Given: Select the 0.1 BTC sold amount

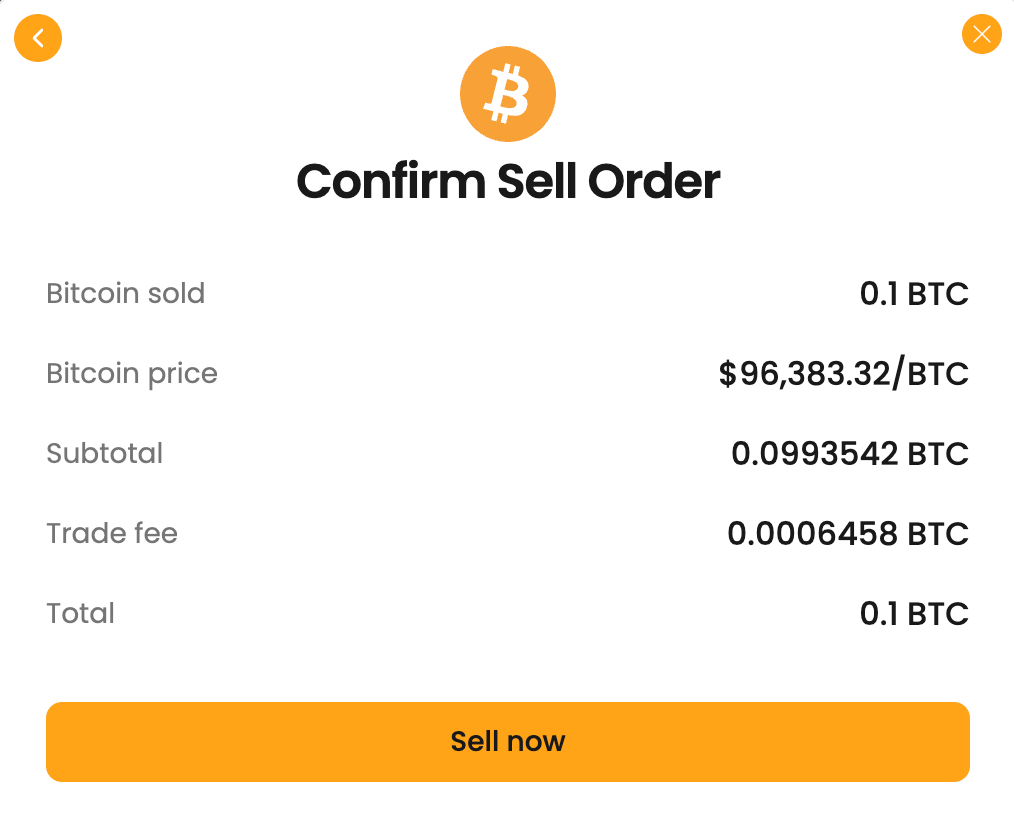Looking at the screenshot, I should point(914,294).
